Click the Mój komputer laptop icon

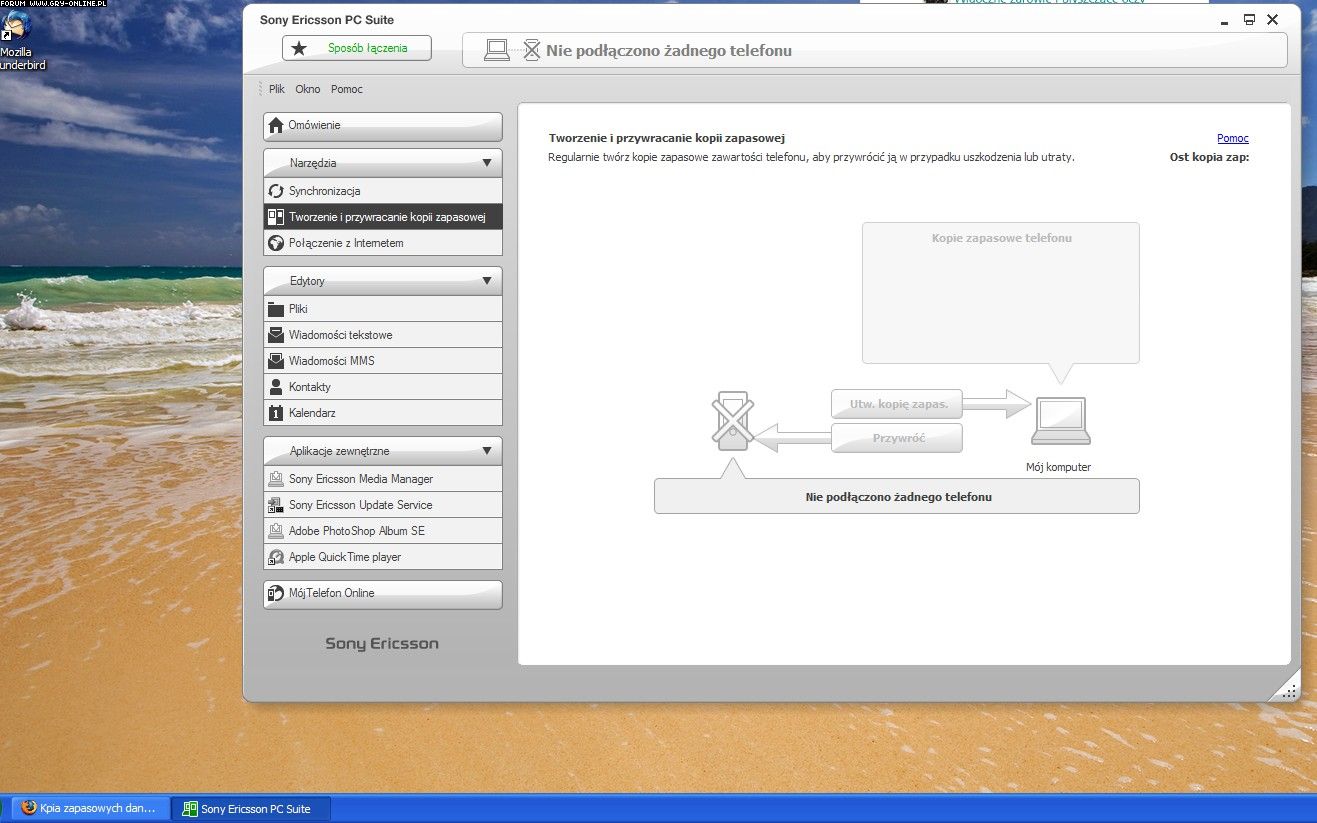(x=1061, y=421)
